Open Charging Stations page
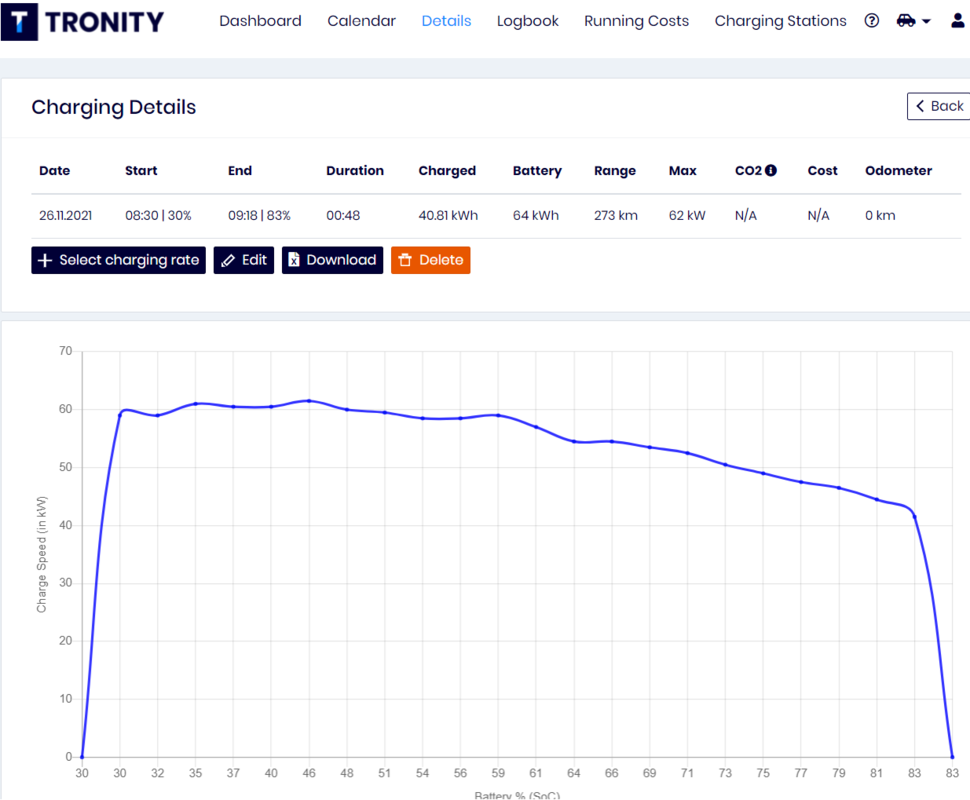The width and height of the screenshot is (970, 800). tap(780, 21)
